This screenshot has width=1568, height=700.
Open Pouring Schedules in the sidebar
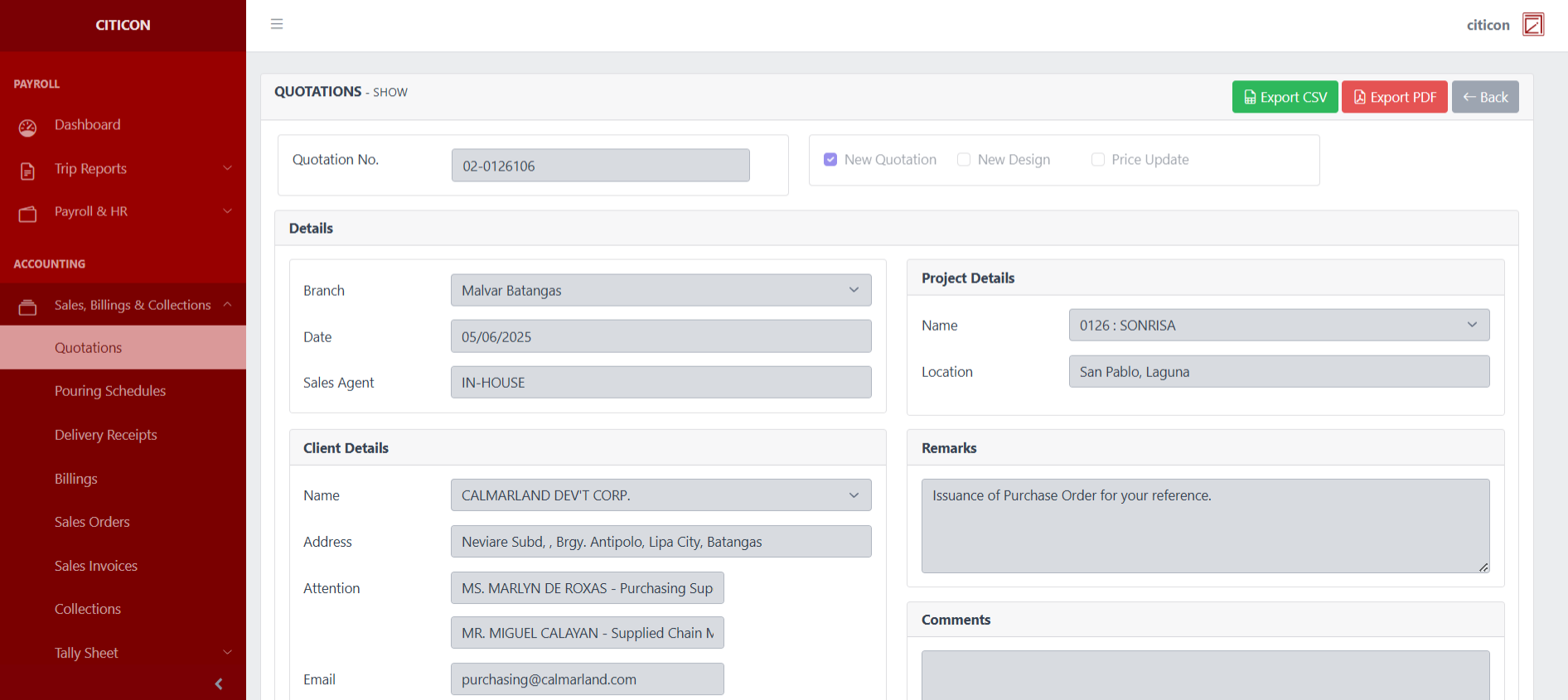(x=110, y=391)
